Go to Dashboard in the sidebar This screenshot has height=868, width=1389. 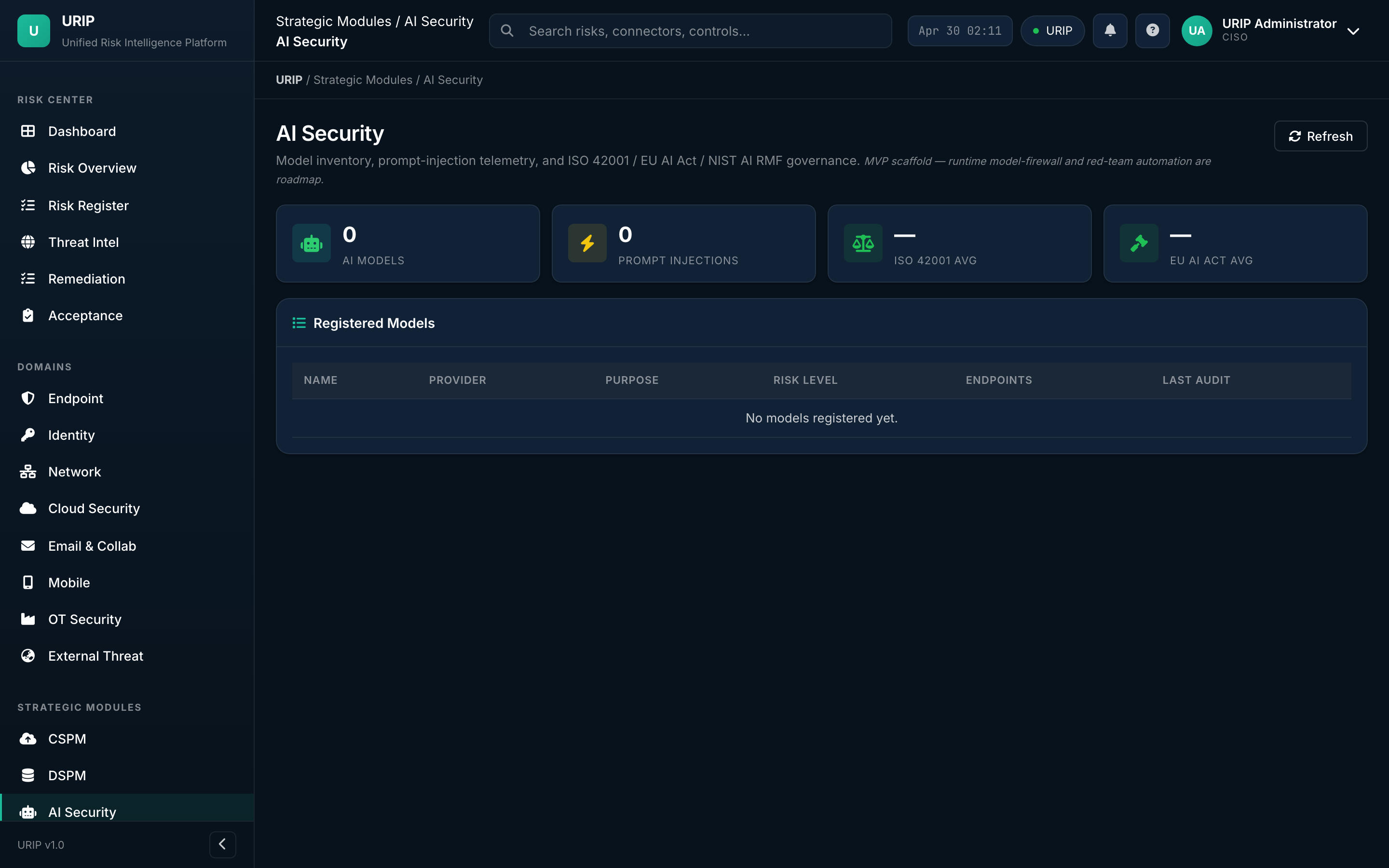127,132
